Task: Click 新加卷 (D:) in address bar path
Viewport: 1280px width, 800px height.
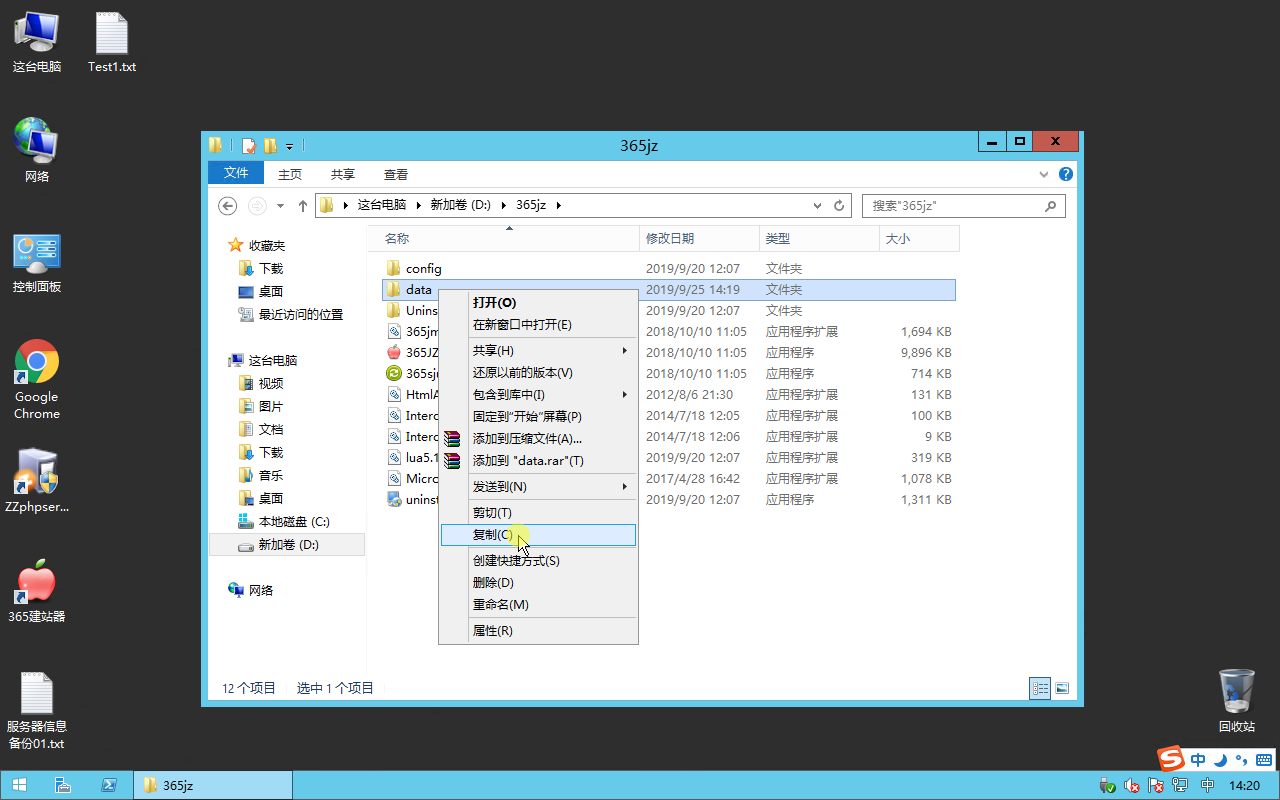Action: [x=460, y=205]
